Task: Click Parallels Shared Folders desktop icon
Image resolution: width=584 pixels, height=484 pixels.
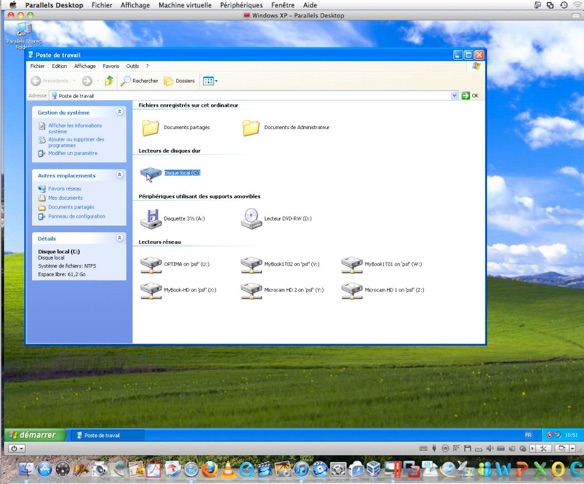Action: pos(24,36)
